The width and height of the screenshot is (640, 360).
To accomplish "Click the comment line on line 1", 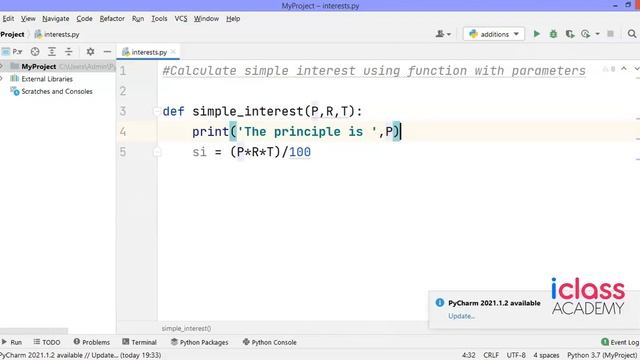I will 374,71.
